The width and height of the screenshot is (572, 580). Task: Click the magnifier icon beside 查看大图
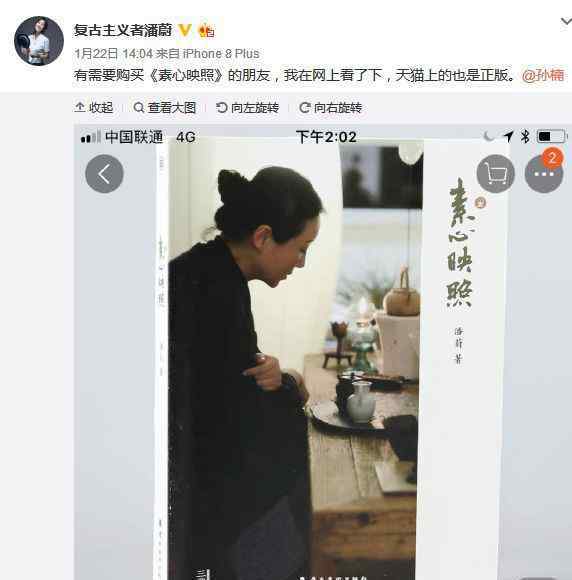pos(139,108)
